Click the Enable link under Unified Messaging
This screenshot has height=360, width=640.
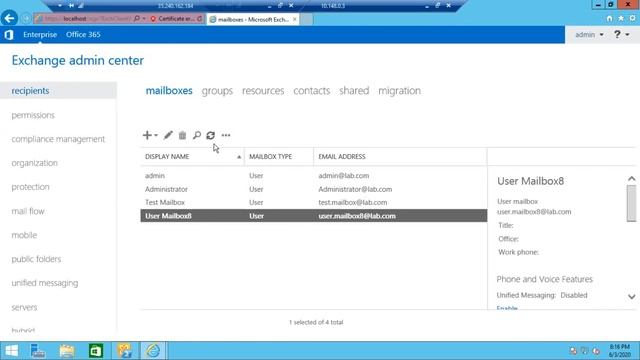pyautogui.click(x=507, y=308)
